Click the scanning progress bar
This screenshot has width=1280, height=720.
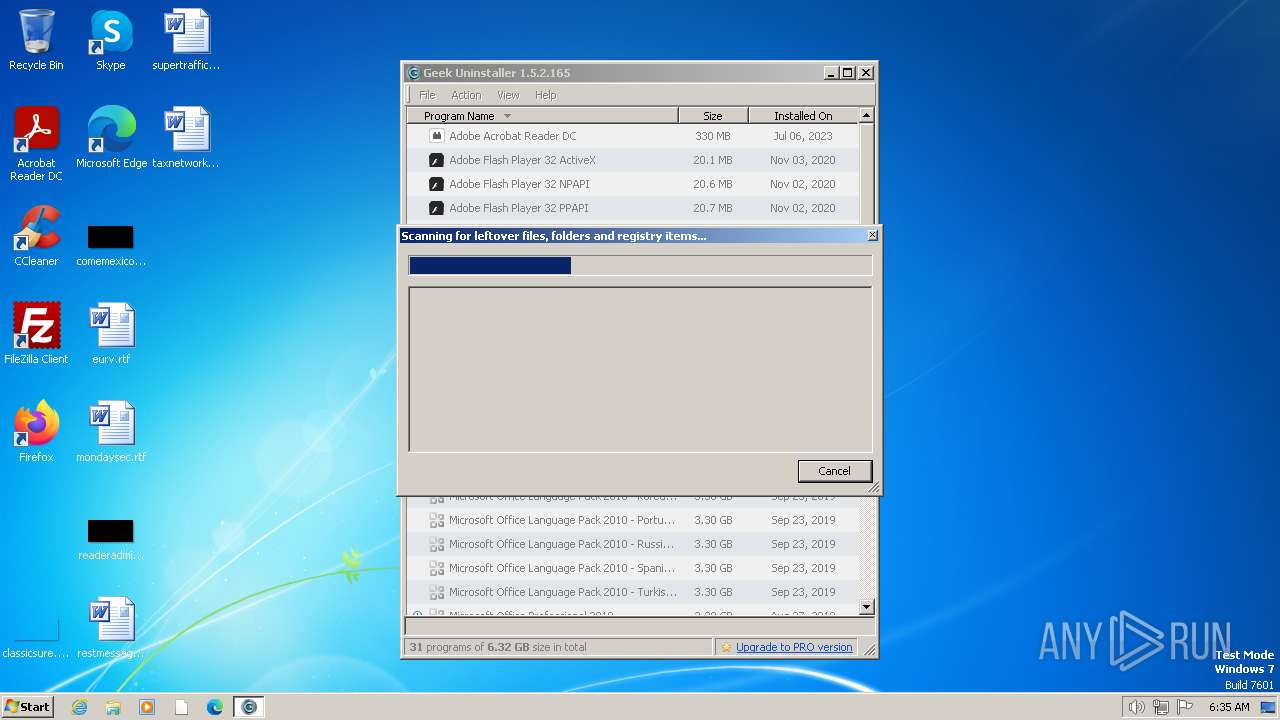(x=640, y=265)
